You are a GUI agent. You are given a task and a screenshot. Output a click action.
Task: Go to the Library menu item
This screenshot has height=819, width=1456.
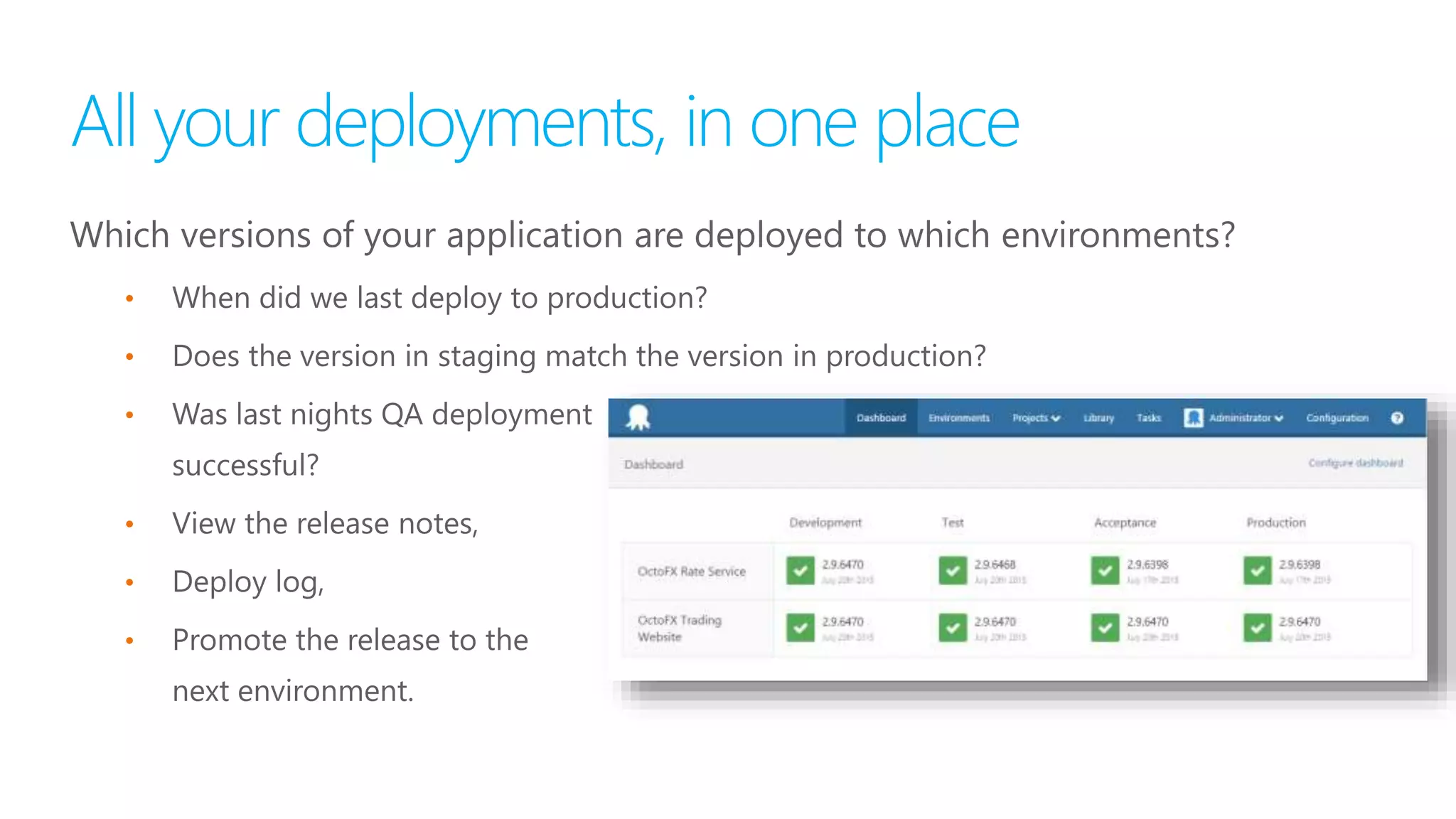[1098, 418]
